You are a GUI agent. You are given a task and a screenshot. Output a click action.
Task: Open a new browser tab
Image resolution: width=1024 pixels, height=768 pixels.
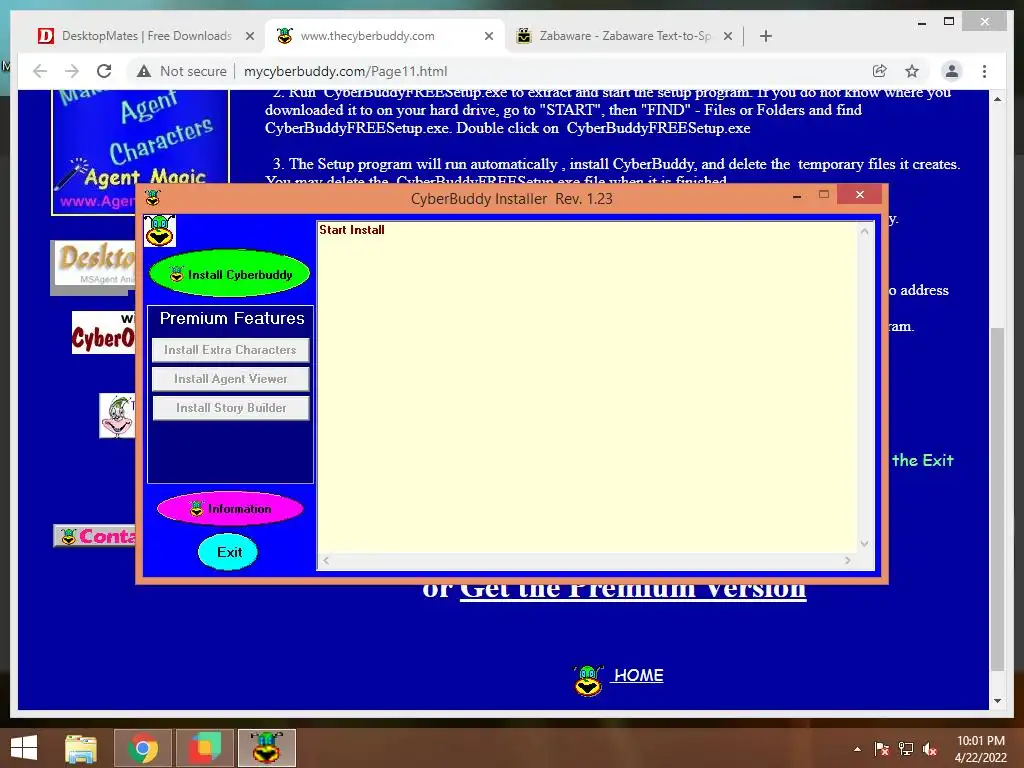(x=766, y=36)
